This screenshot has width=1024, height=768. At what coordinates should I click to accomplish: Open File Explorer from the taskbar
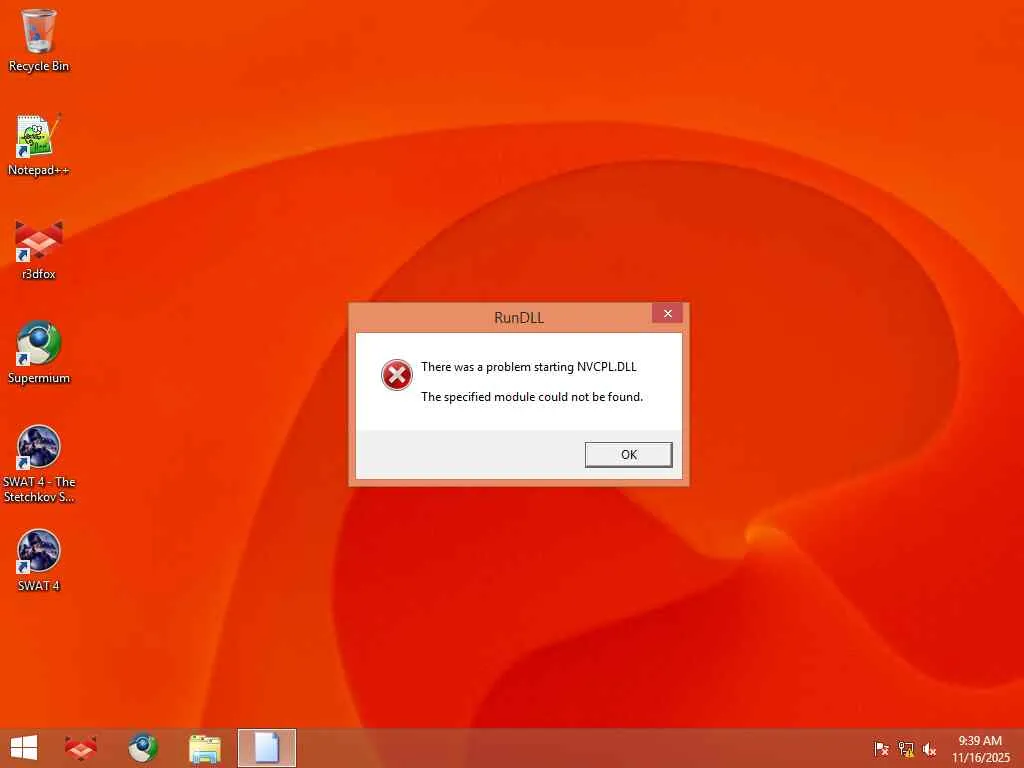click(204, 748)
